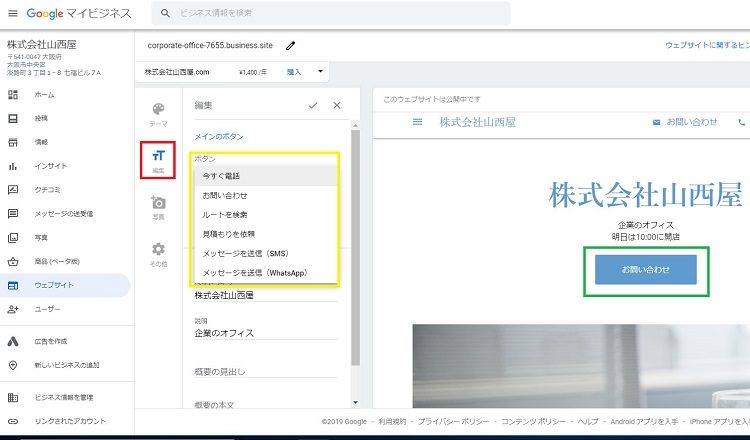Select メッセージを送信 (WhatsApp) option

tap(265, 273)
